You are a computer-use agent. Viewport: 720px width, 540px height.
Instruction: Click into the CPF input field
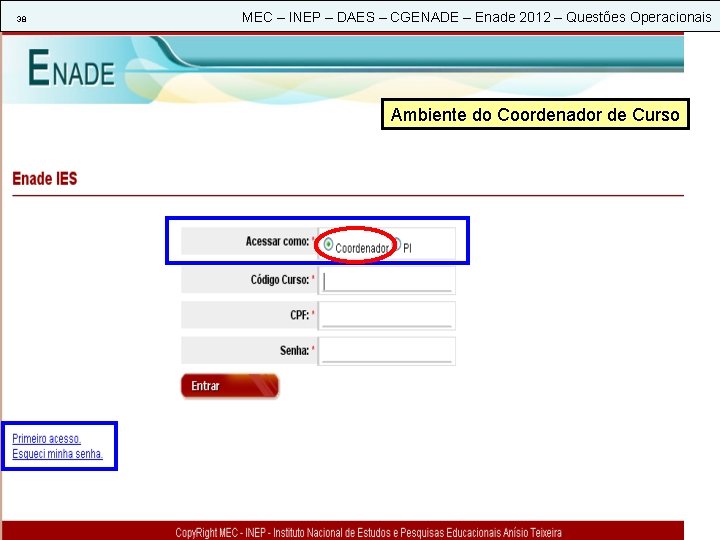pyautogui.click(x=387, y=315)
